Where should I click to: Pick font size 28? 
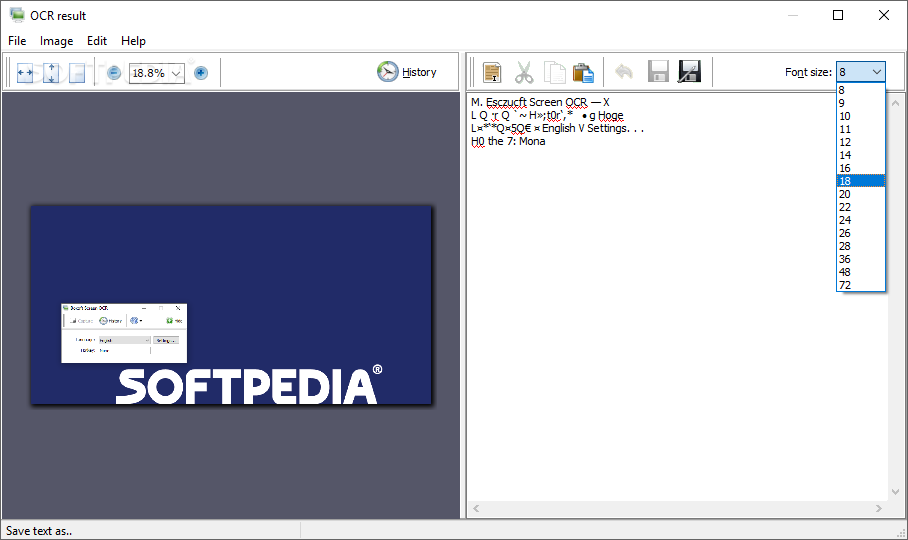pos(861,246)
